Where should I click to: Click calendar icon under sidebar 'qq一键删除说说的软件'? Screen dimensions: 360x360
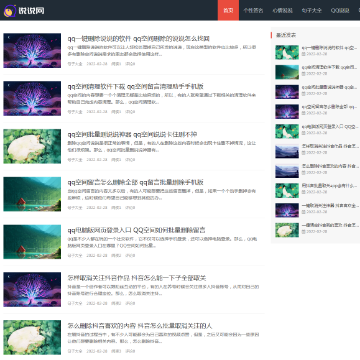pyautogui.click(x=304, y=54)
